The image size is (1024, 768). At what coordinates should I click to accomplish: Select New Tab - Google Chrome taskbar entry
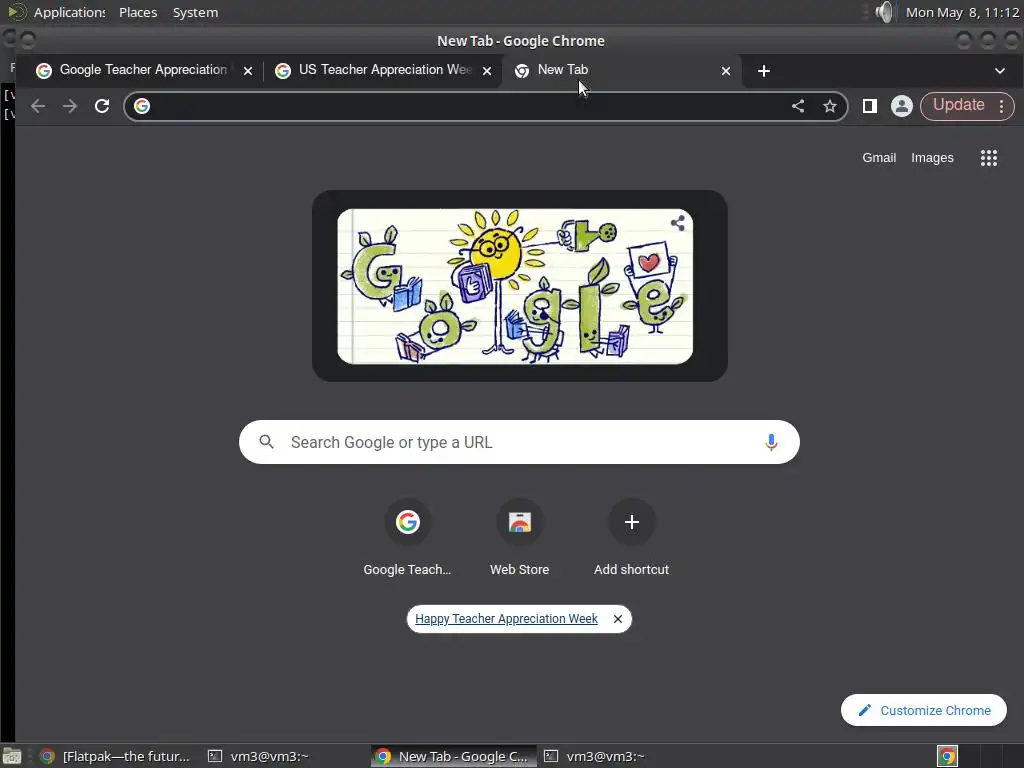point(454,756)
